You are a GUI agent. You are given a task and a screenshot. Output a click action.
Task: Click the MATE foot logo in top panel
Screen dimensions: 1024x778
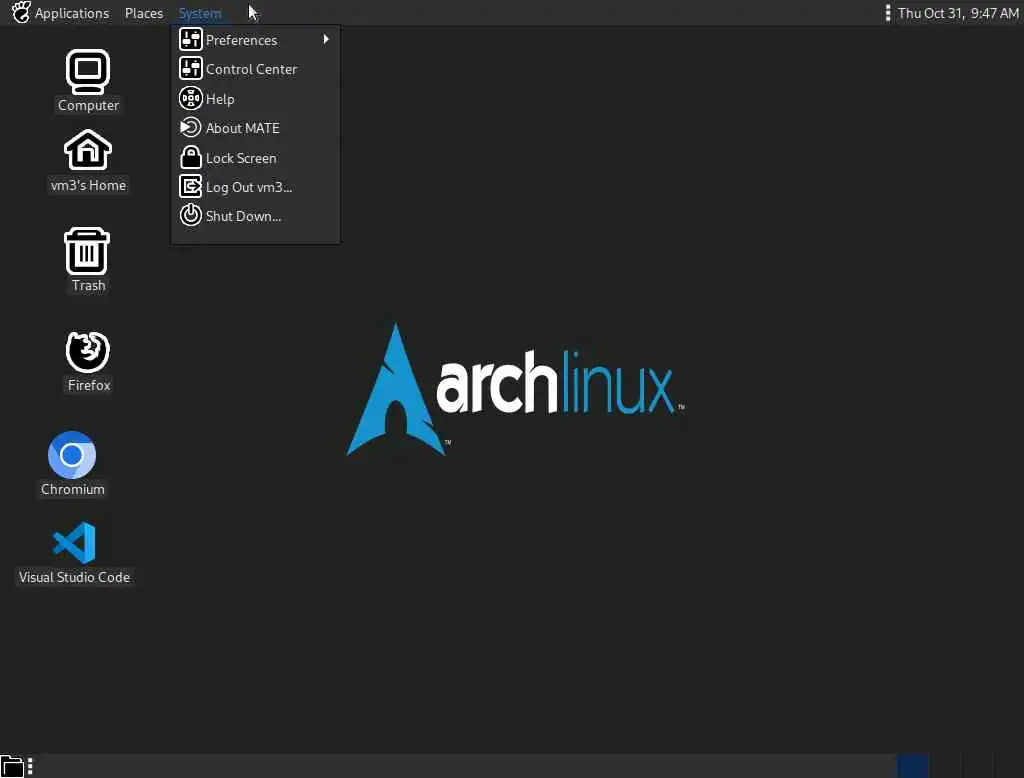click(x=21, y=12)
